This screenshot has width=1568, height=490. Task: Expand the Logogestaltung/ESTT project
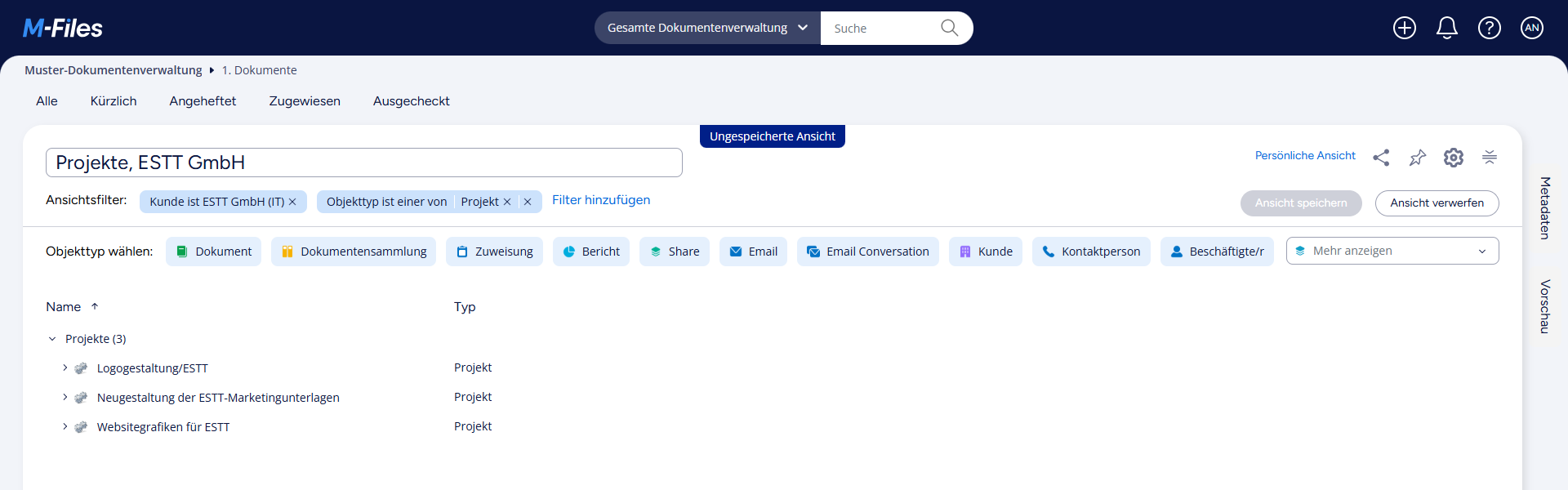tap(65, 368)
